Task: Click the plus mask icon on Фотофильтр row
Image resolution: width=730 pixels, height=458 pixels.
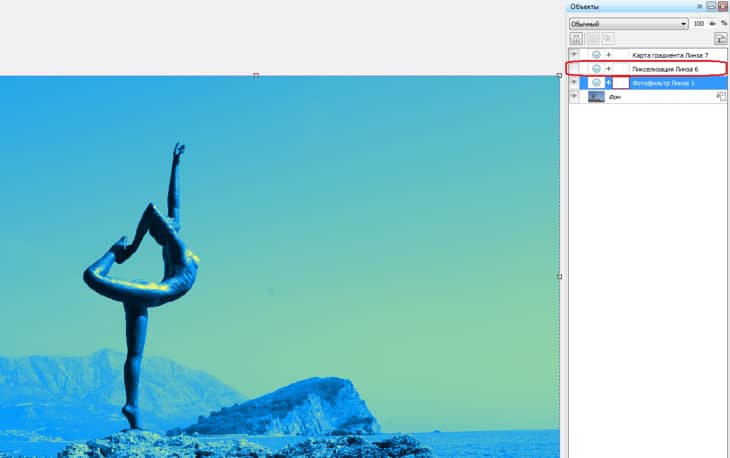Action: coord(609,82)
